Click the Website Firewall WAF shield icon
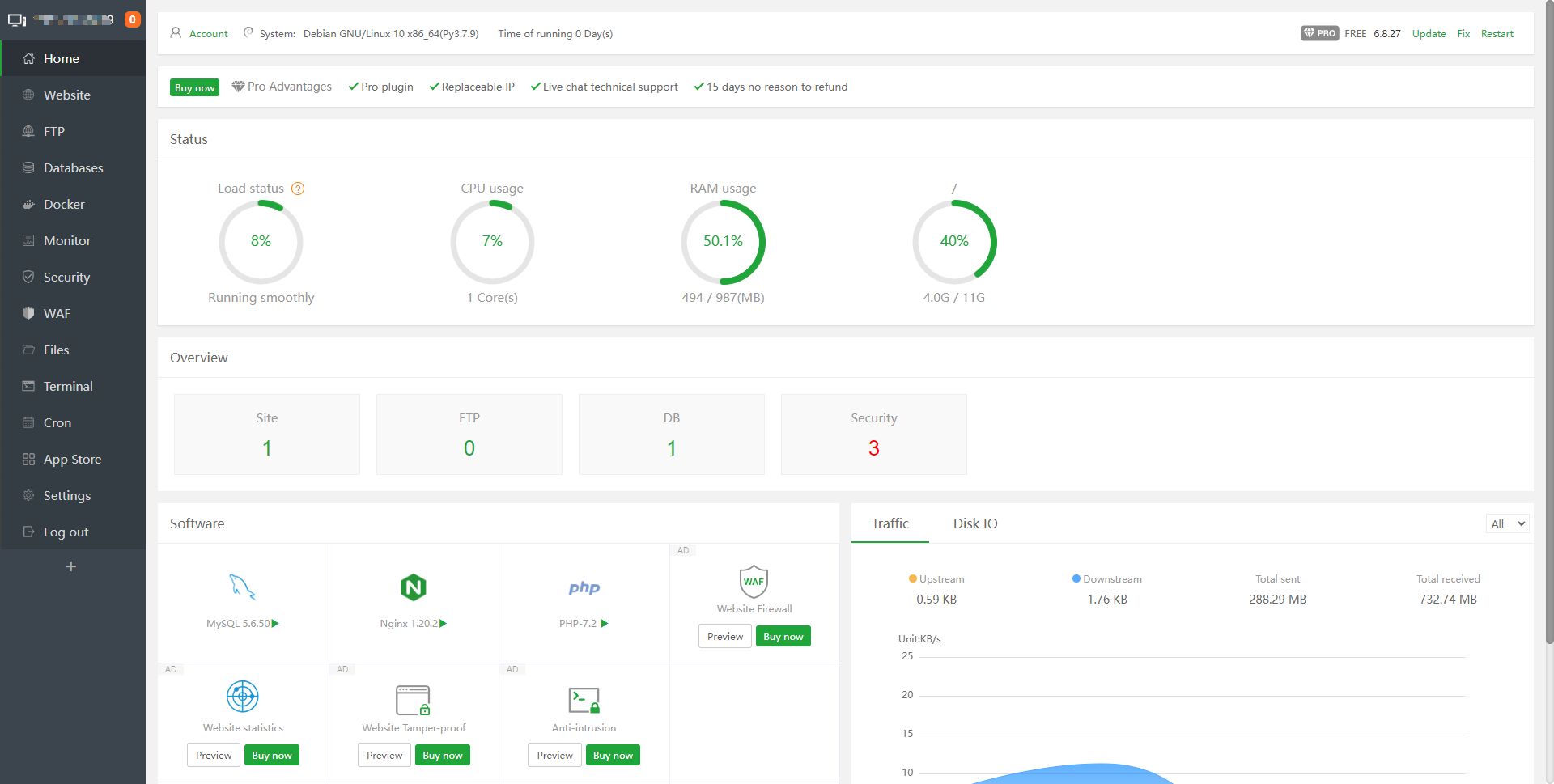 (x=754, y=581)
